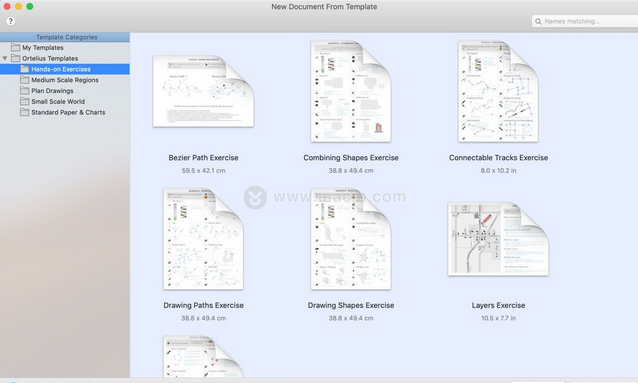638x383 pixels.
Task: Click the Drawing Shapes Exercise label
Action: [351, 305]
